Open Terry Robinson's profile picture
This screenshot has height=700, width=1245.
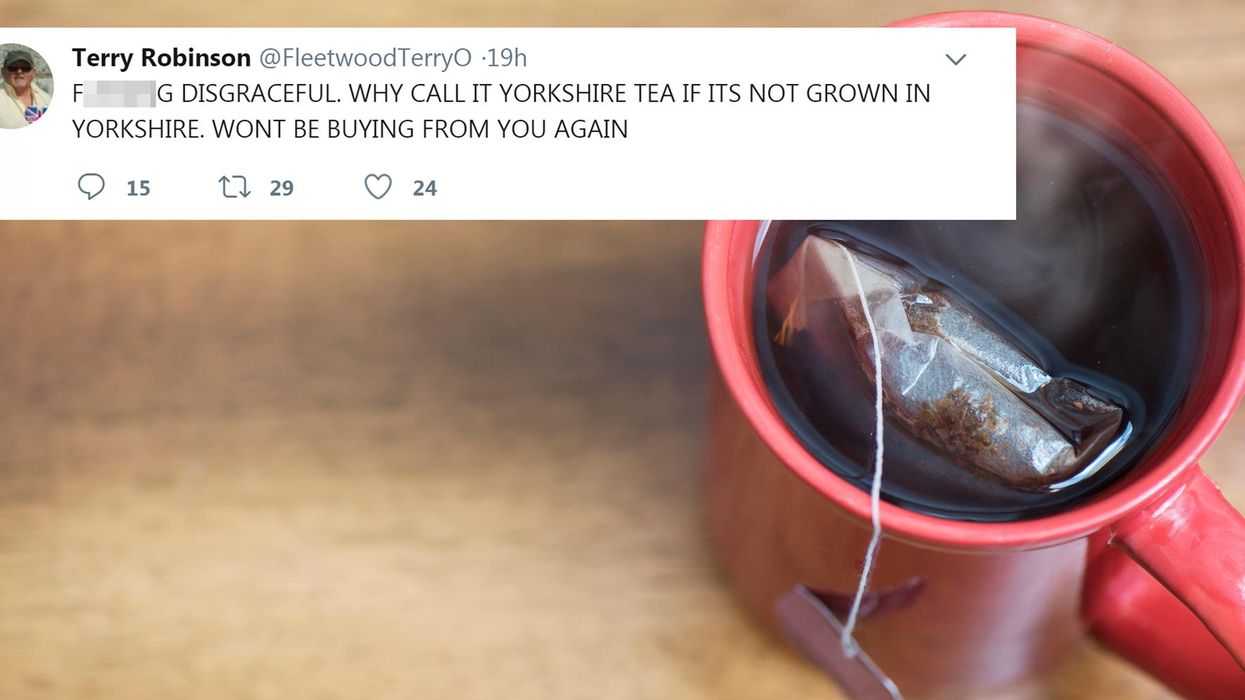24,86
